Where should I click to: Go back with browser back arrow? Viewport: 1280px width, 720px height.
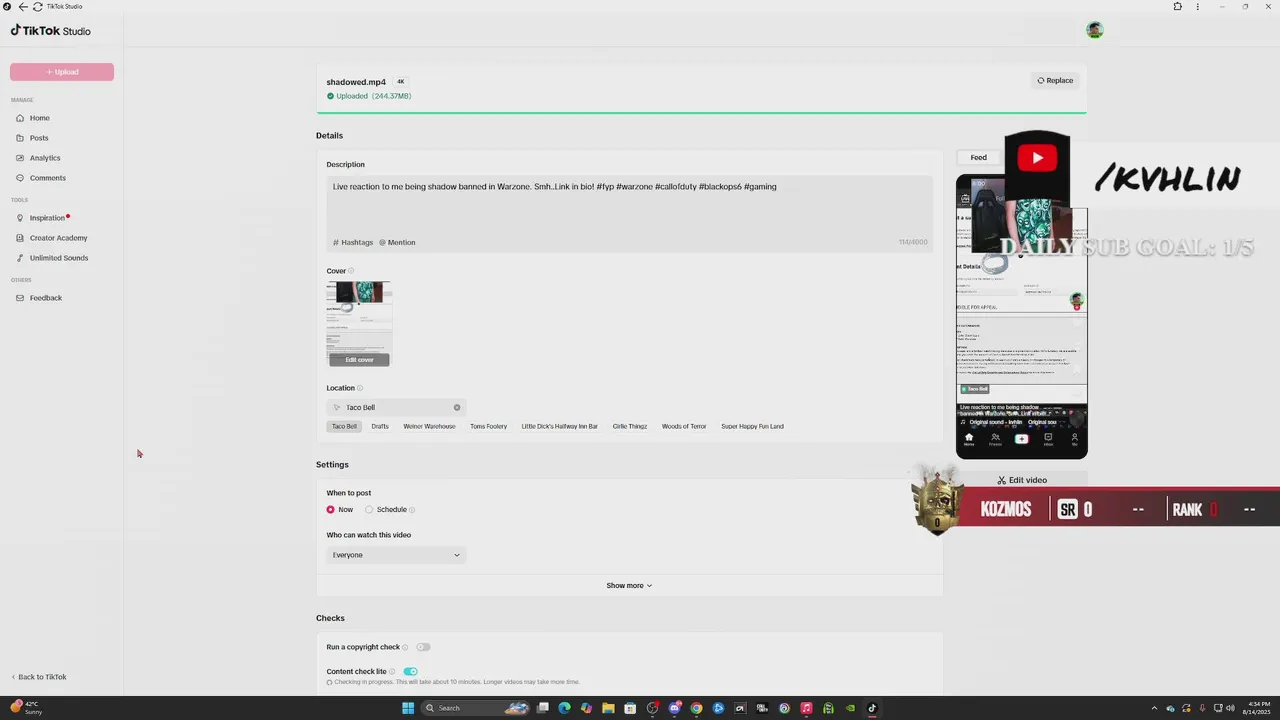(x=23, y=6)
